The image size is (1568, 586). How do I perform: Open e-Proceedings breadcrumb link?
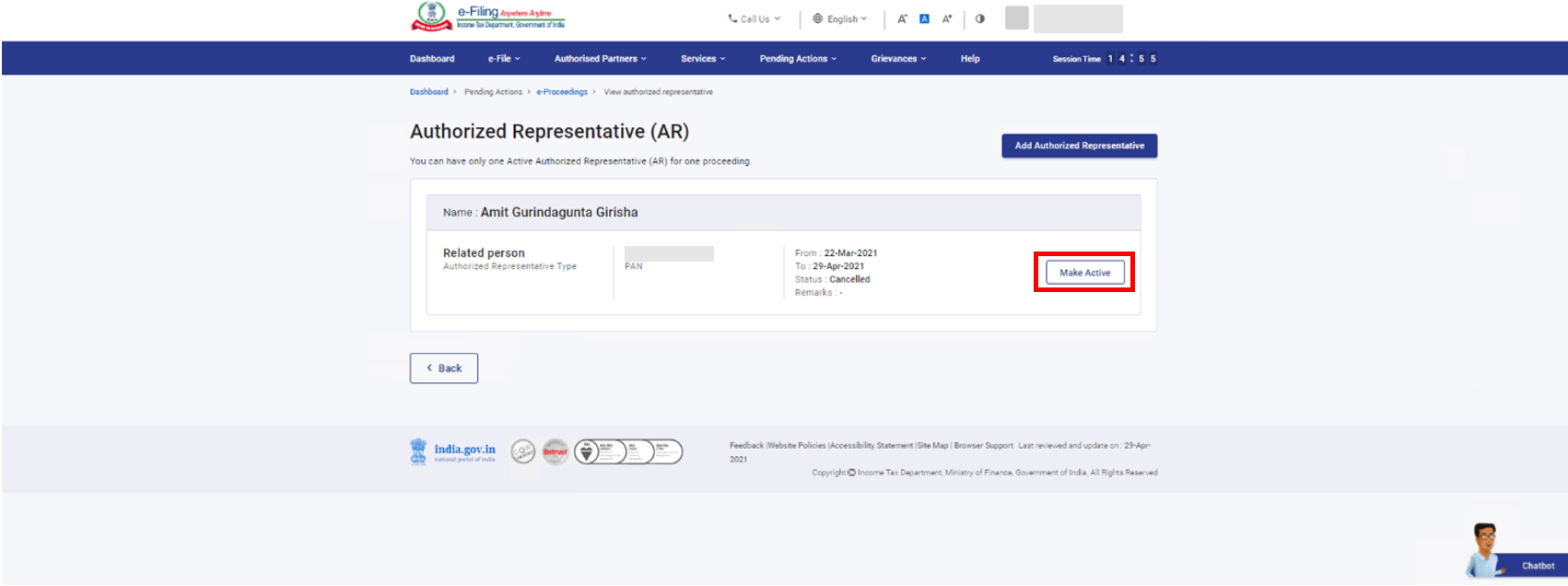tap(562, 92)
